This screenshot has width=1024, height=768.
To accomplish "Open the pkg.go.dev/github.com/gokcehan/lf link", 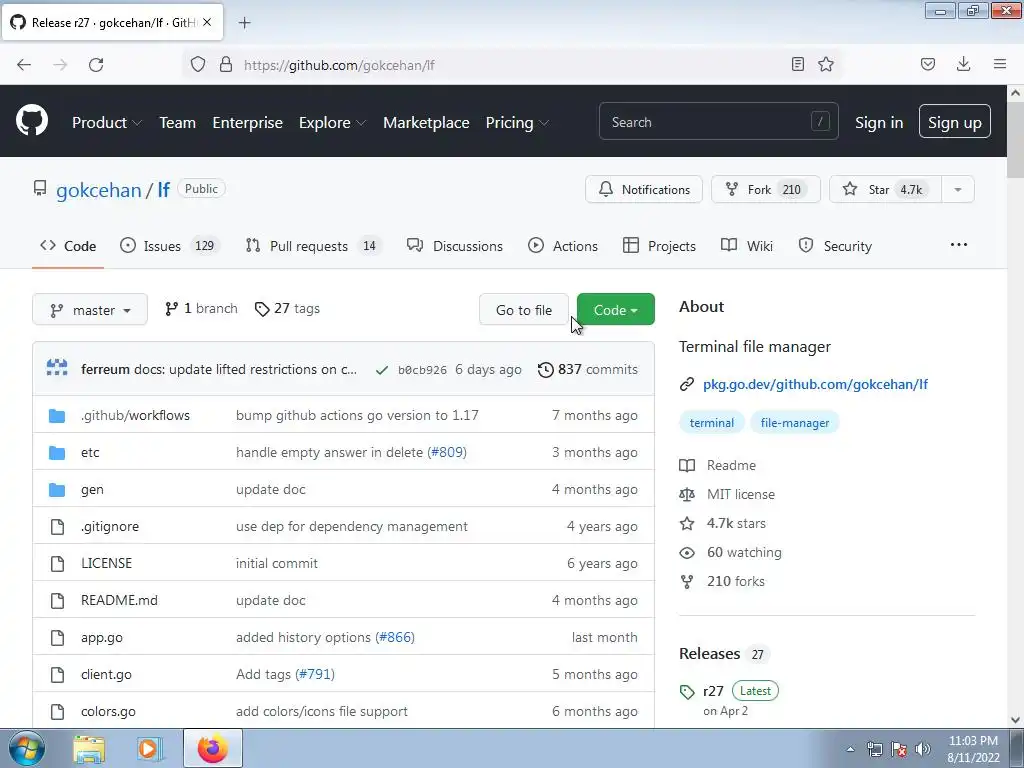I will 815,385.
